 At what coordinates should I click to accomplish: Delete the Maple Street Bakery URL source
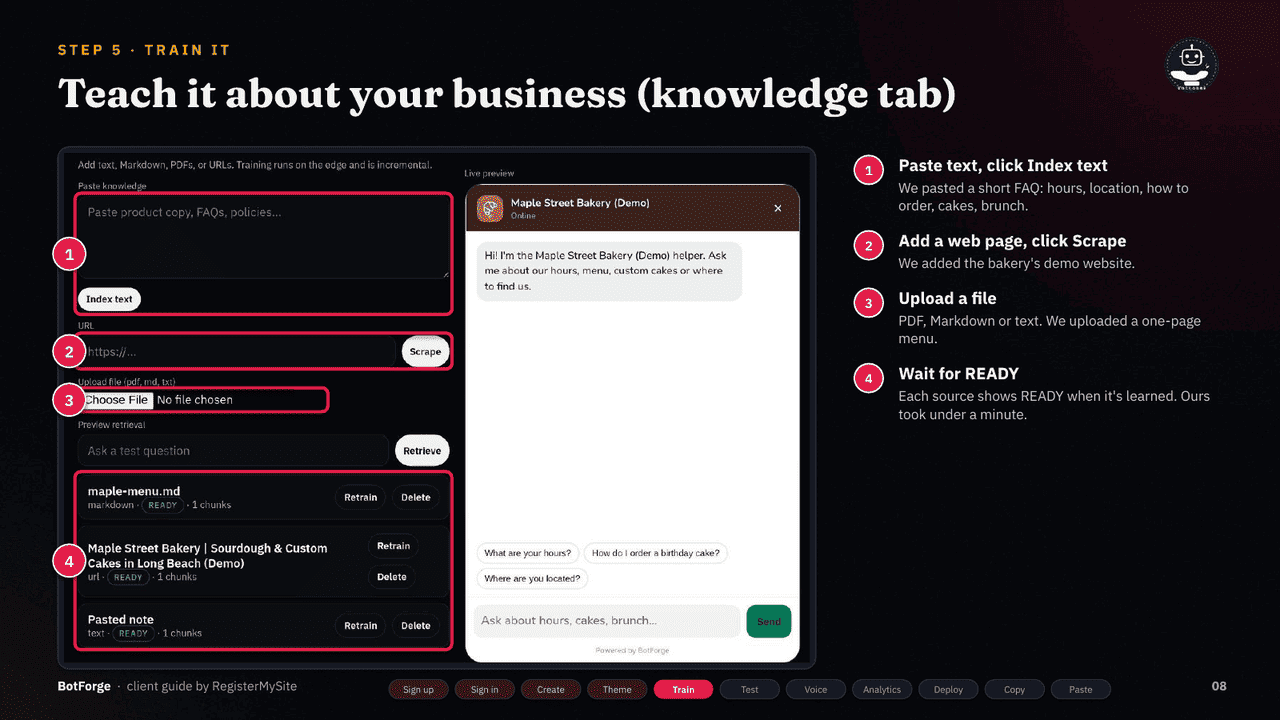(392, 577)
